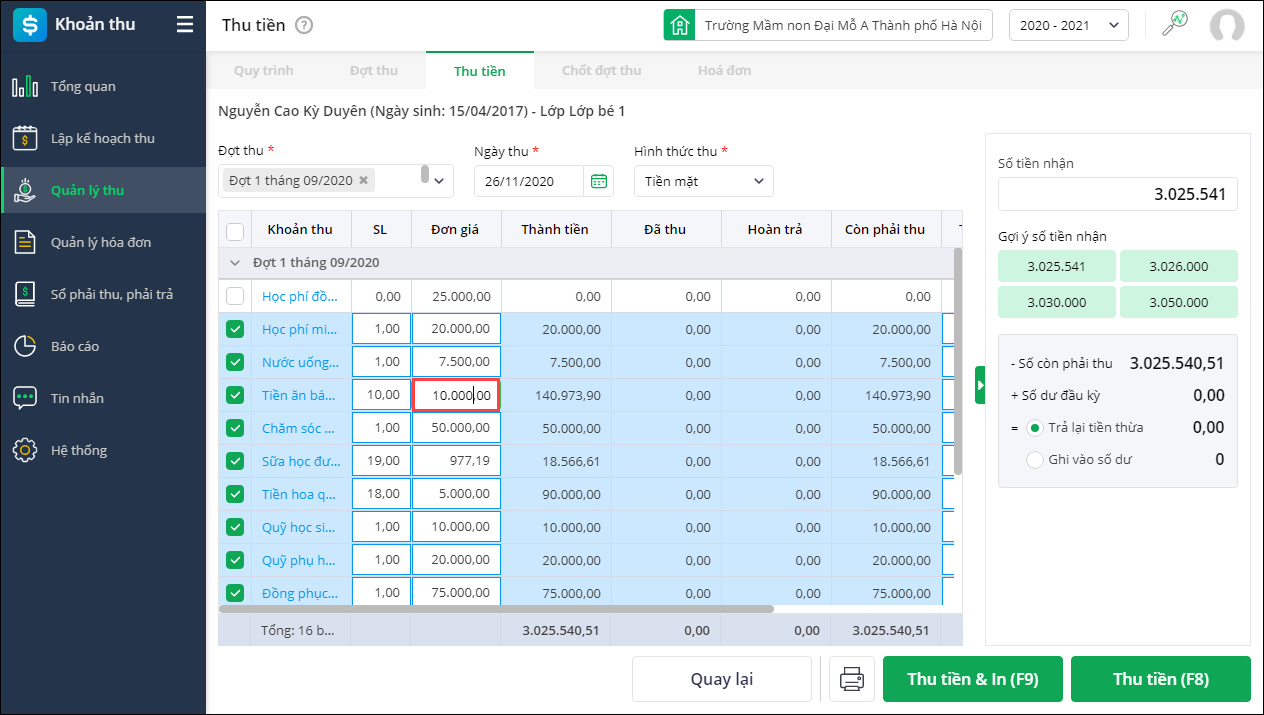The width and height of the screenshot is (1264, 715).
Task: Uncheck the Nước uống... row checkbox
Action: pos(235,362)
